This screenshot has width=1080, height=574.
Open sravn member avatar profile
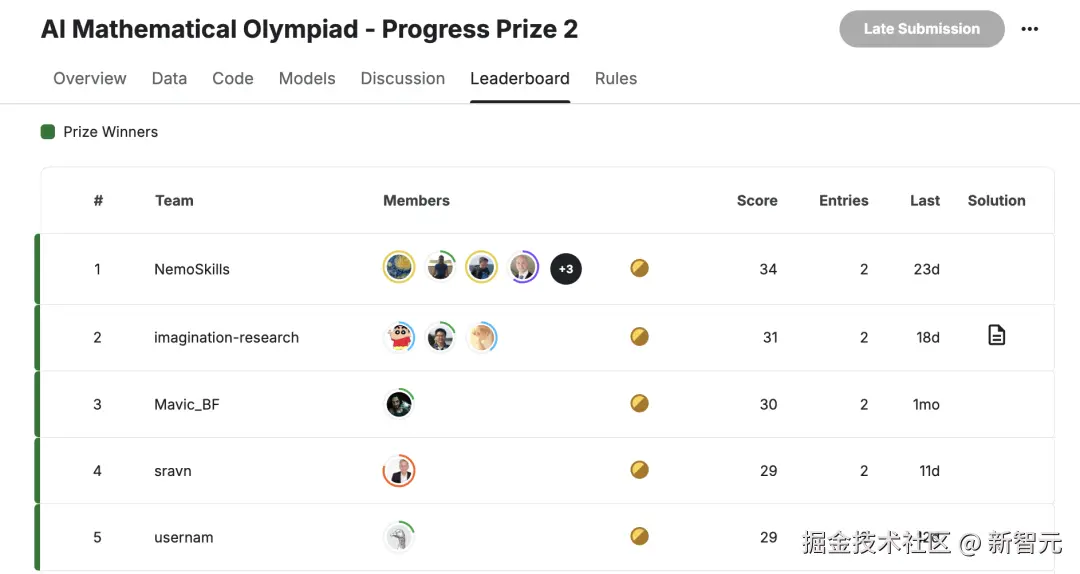tap(399, 471)
